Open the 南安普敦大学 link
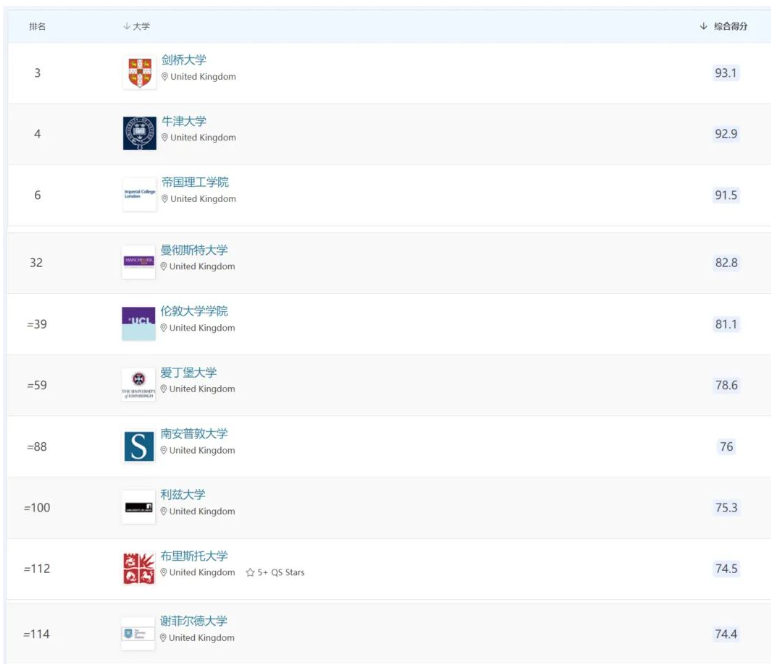 [x=194, y=433]
